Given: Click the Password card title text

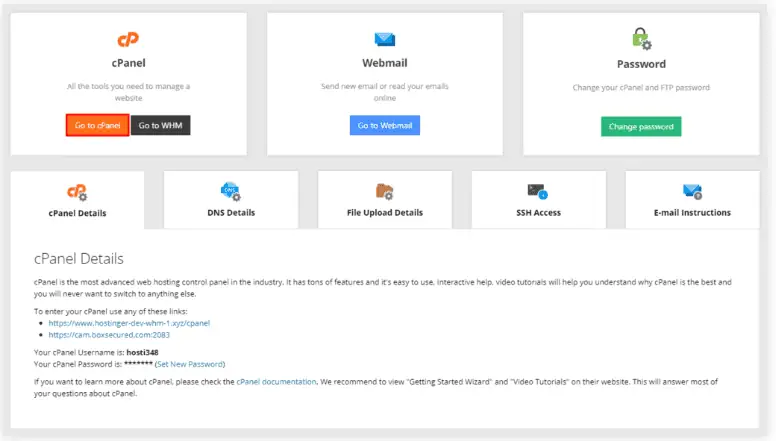Looking at the screenshot, I should click(641, 64).
